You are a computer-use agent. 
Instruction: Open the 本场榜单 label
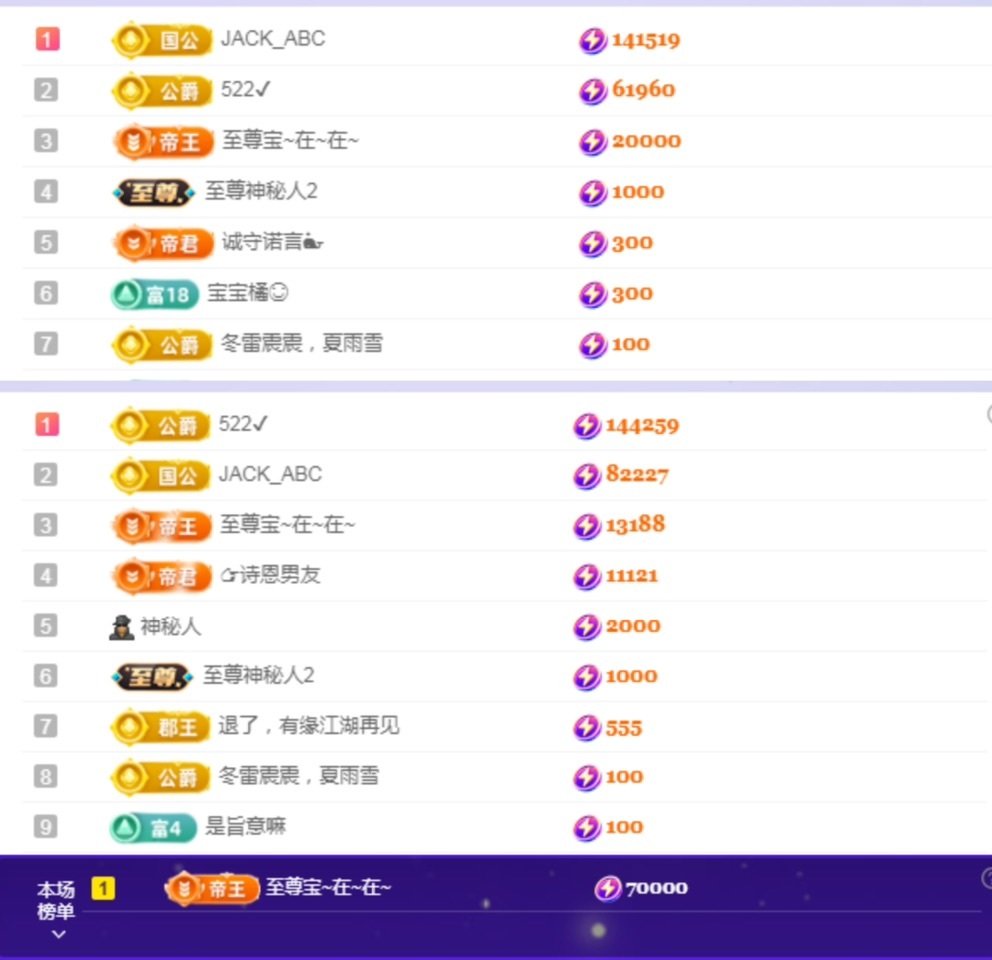pos(56,901)
